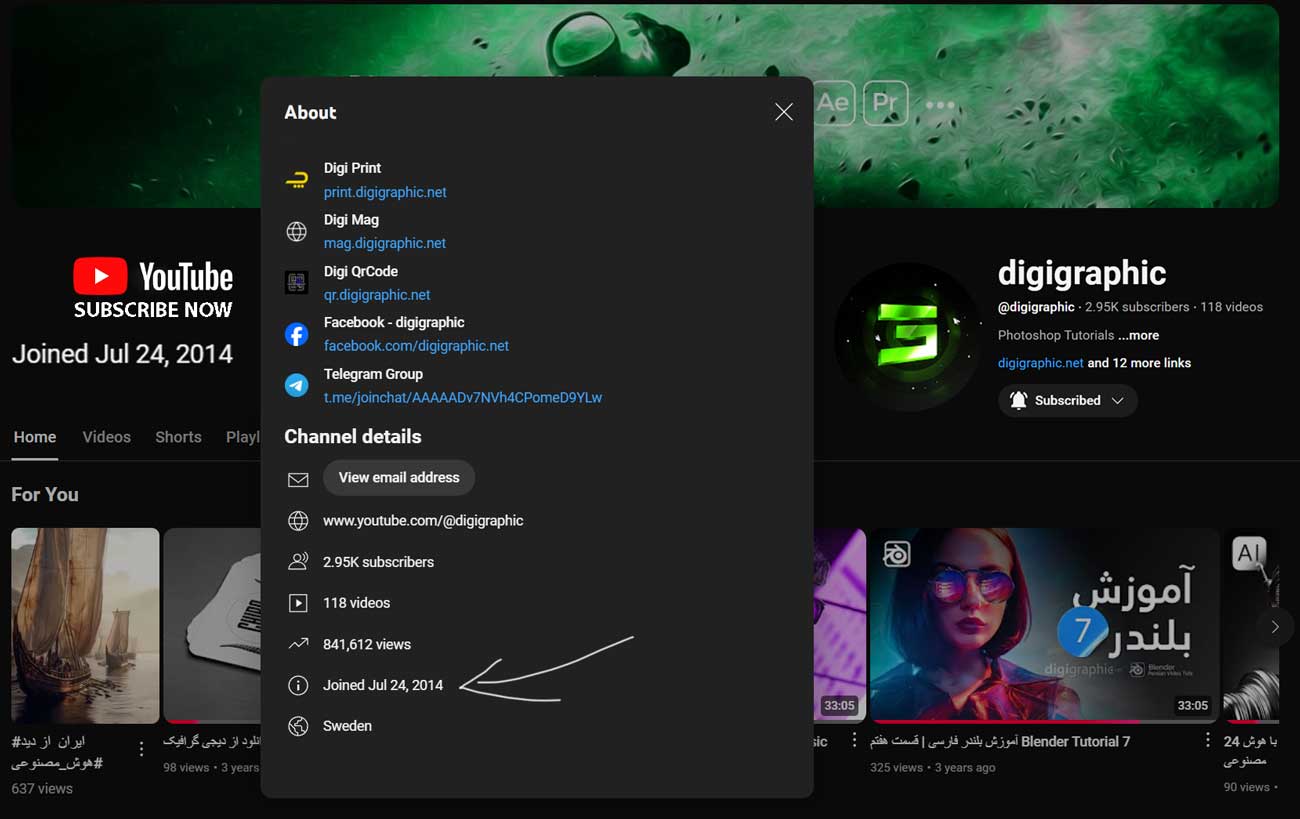The image size is (1300, 819).
Task: Click the globe icon beside Sweden
Action: coord(298,726)
